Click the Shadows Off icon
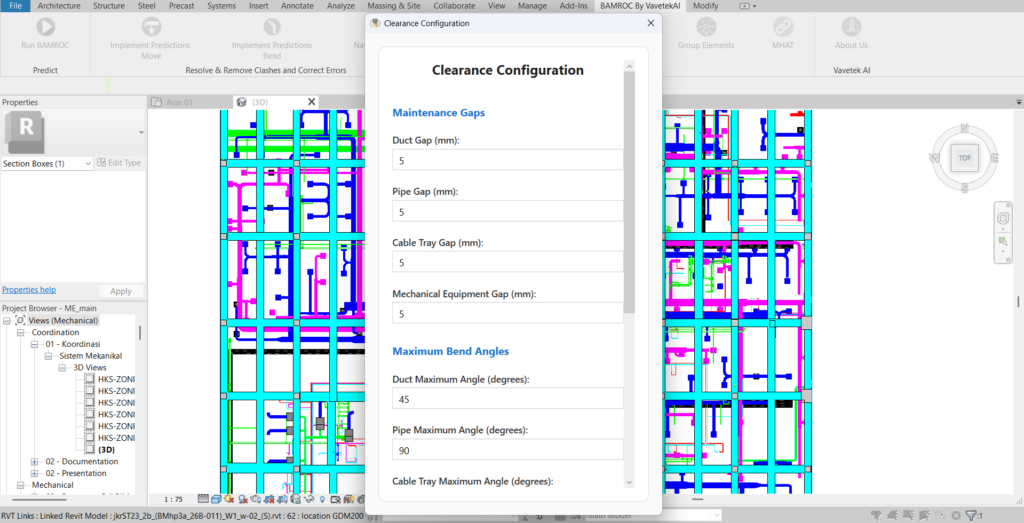The height and width of the screenshot is (523, 1024). pos(243,499)
